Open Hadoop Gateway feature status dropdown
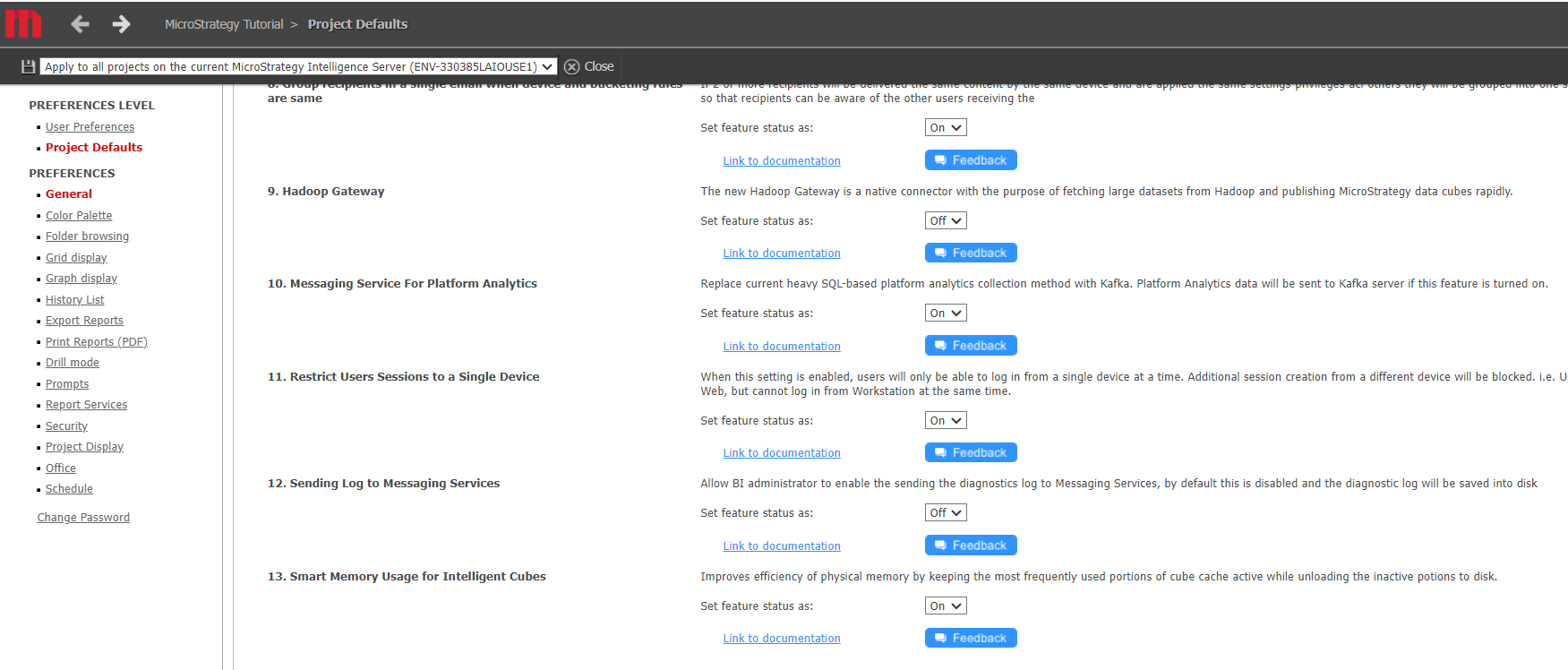 pos(945,221)
